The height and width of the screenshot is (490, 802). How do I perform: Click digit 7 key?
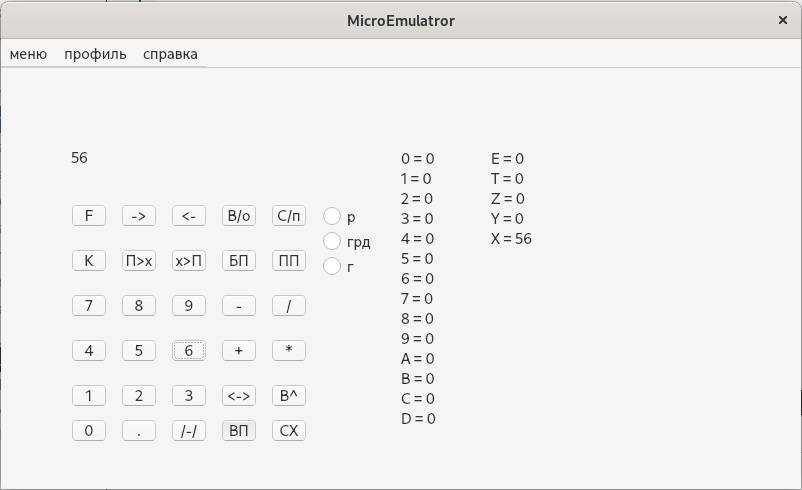pyautogui.click(x=89, y=306)
